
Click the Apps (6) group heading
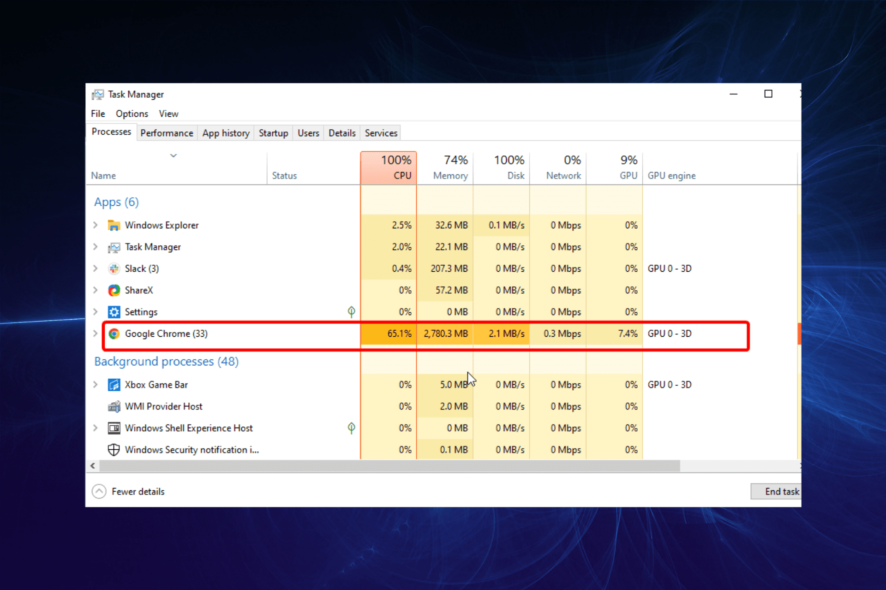click(116, 202)
